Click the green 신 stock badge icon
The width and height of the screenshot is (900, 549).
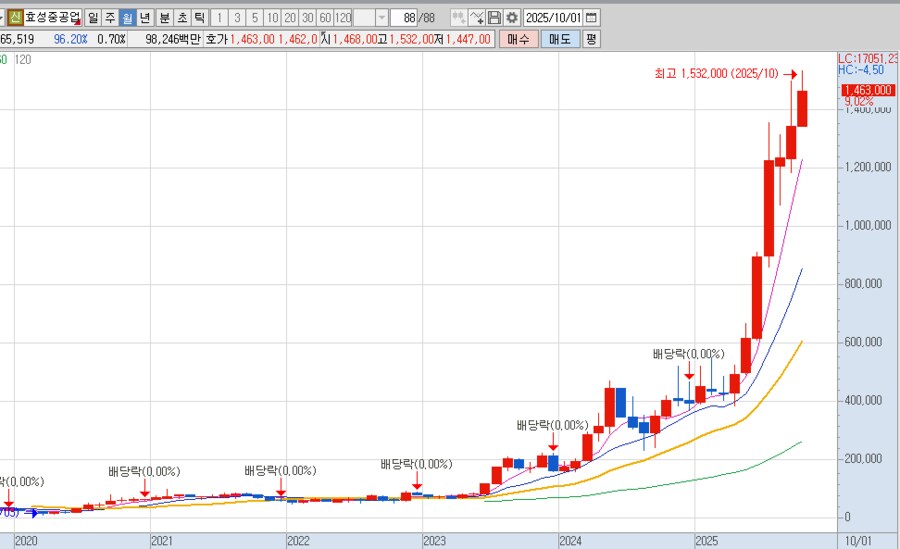click(15, 18)
